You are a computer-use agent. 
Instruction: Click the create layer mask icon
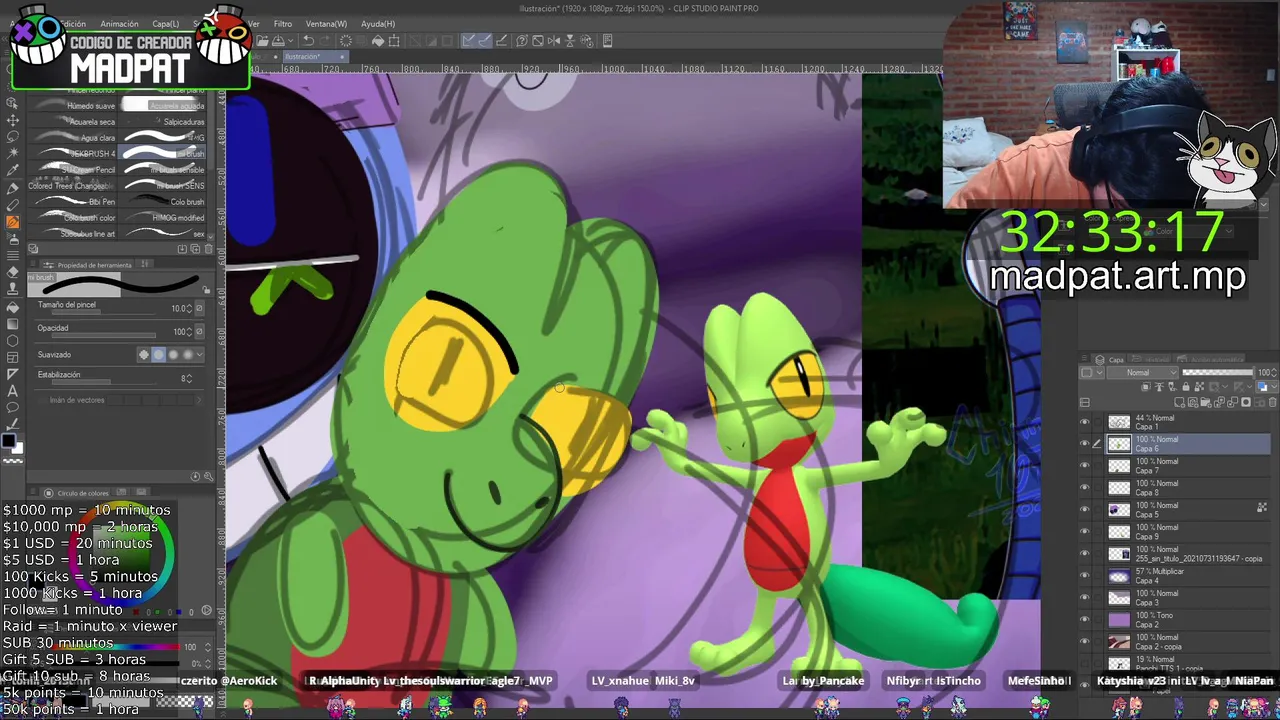point(1246,402)
